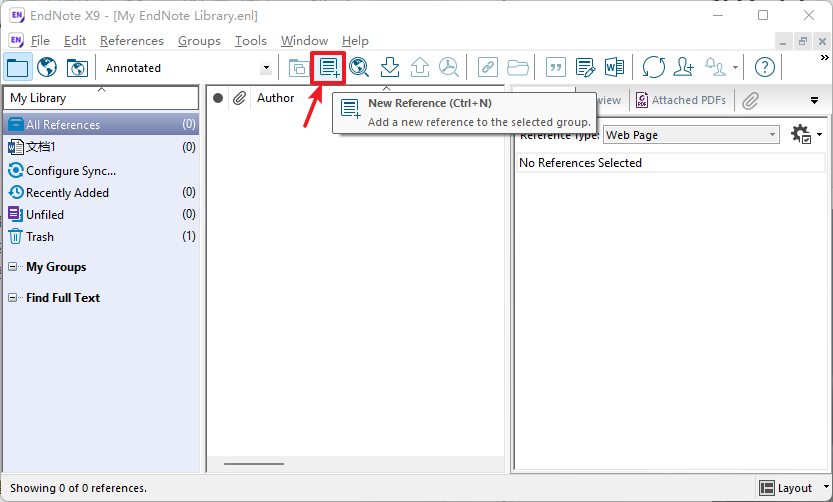Click the Share Library person-plus icon
The image size is (833, 502).
[x=683, y=67]
